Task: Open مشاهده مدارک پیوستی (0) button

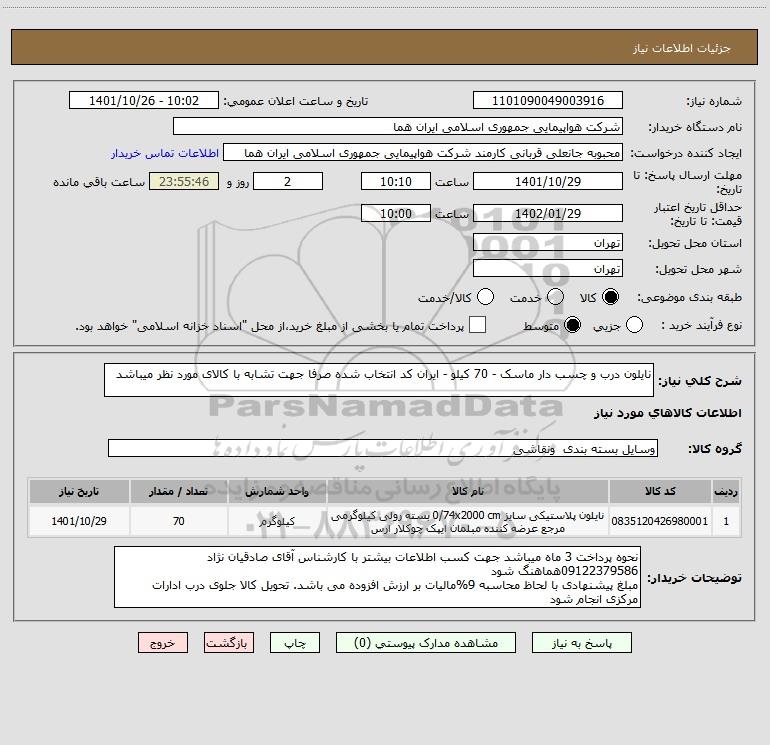Action: click(x=426, y=643)
